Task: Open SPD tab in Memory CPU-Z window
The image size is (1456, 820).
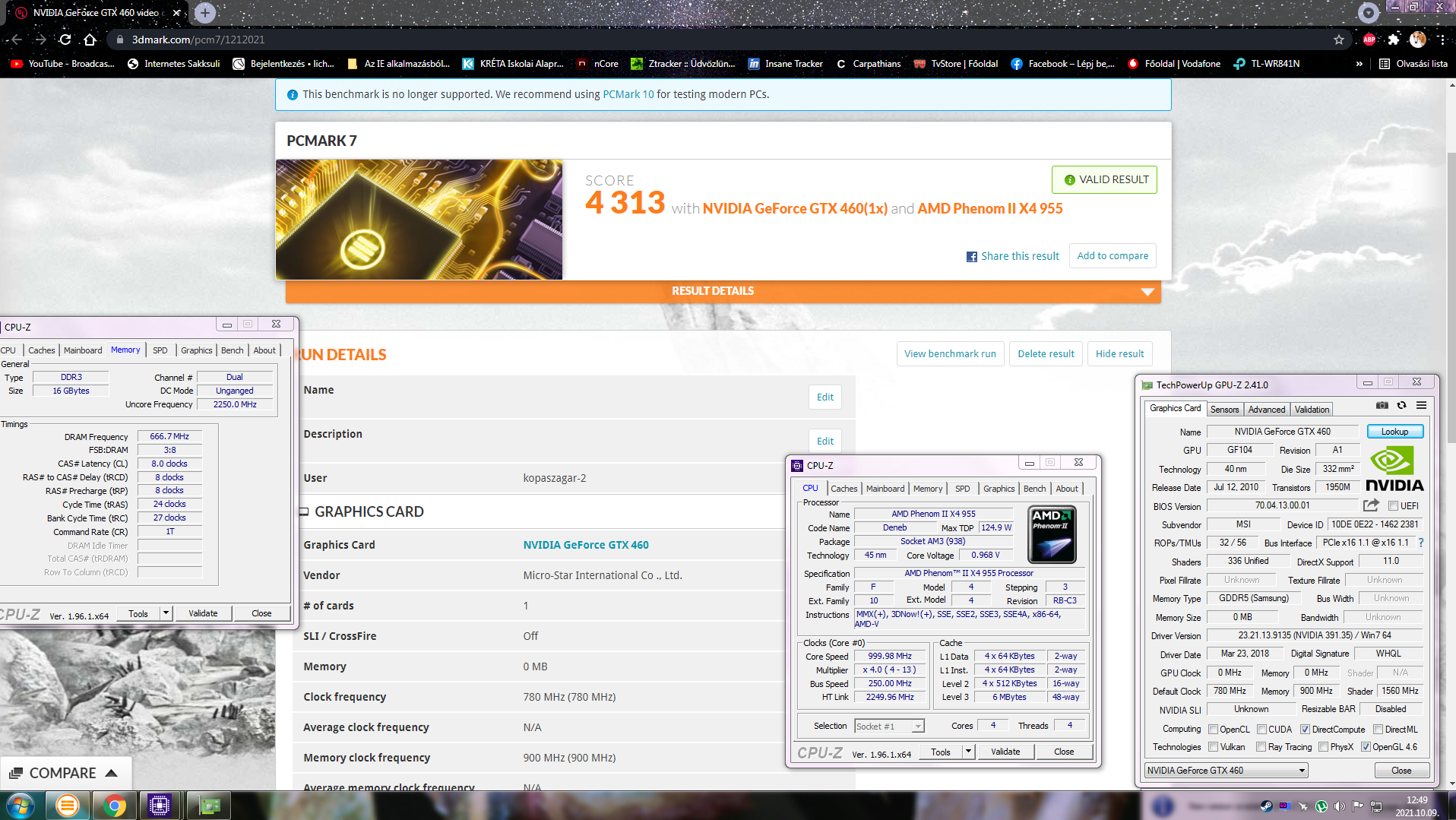Action: (x=160, y=350)
